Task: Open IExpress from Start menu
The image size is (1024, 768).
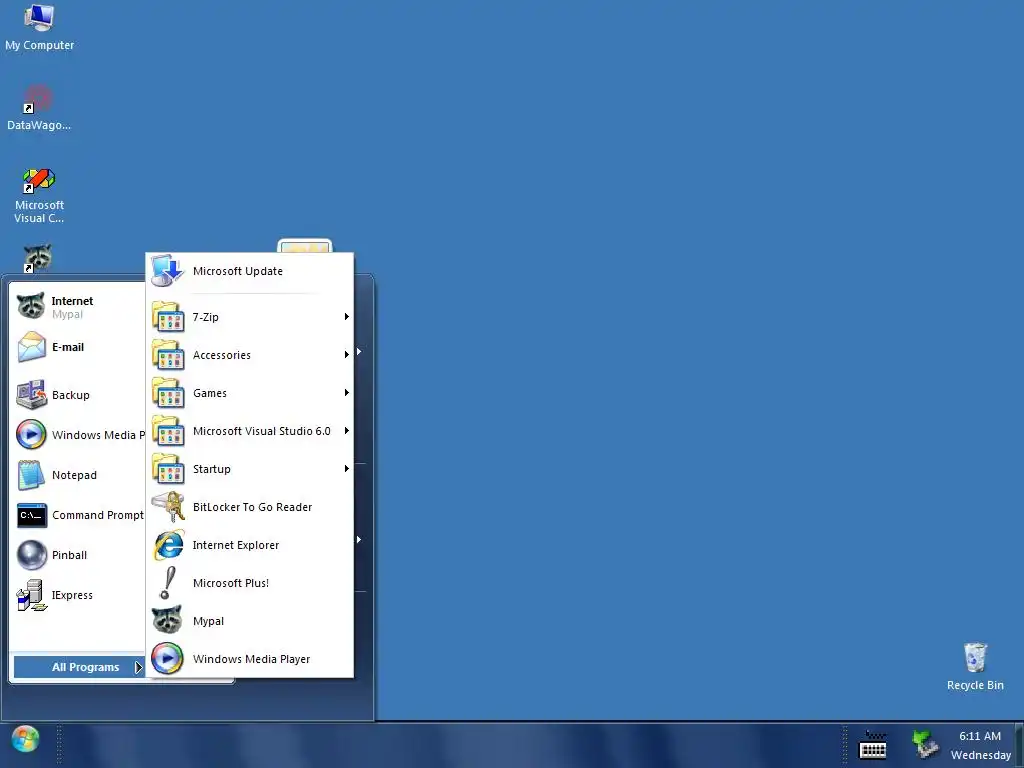Action: pos(77,595)
